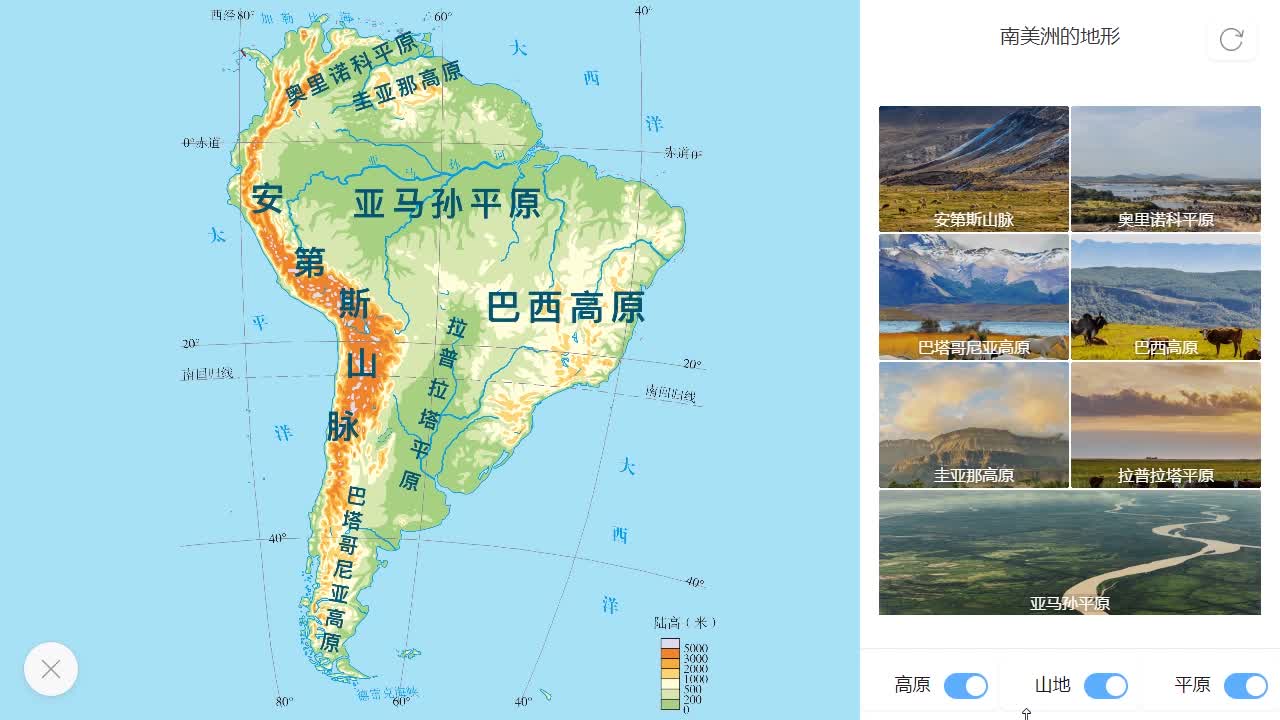Click the 亚马孙平原 label on the map
The image size is (1280, 720).
click(x=447, y=204)
